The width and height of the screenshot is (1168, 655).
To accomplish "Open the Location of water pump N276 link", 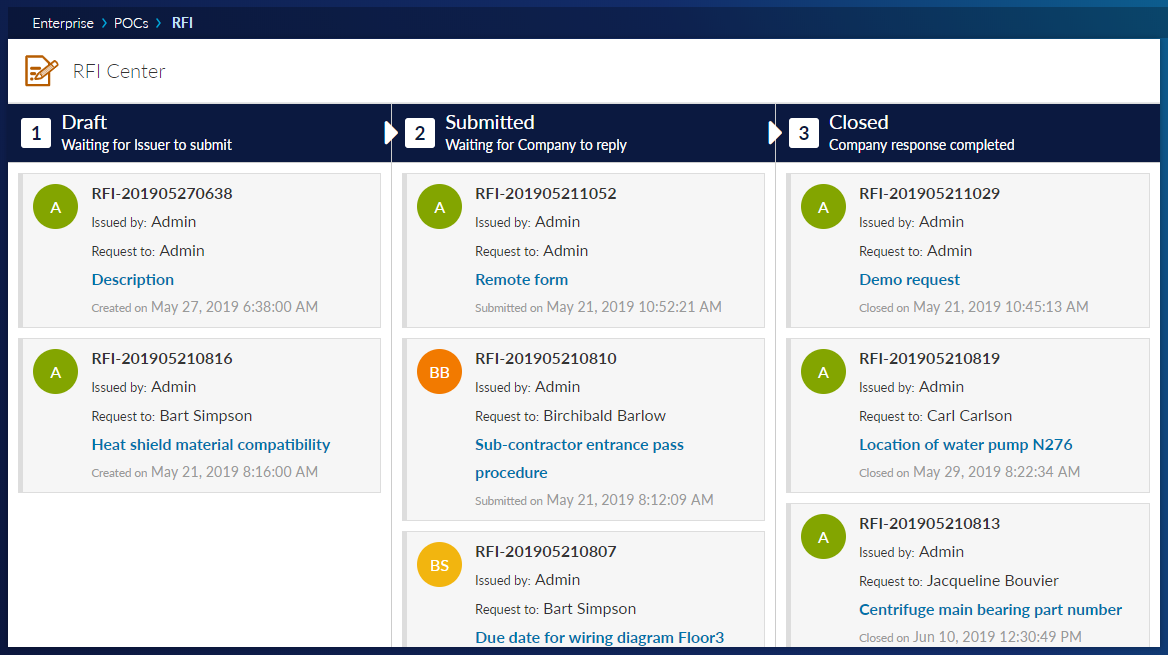I will click(x=965, y=445).
